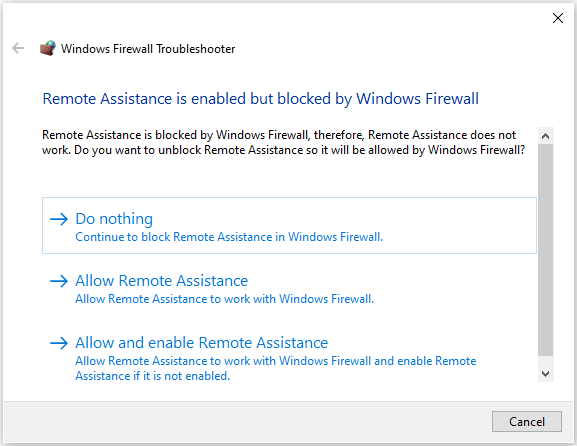
Task: Click arrow icon beside Allow and enable Remote Assistance
Action: (x=59, y=343)
